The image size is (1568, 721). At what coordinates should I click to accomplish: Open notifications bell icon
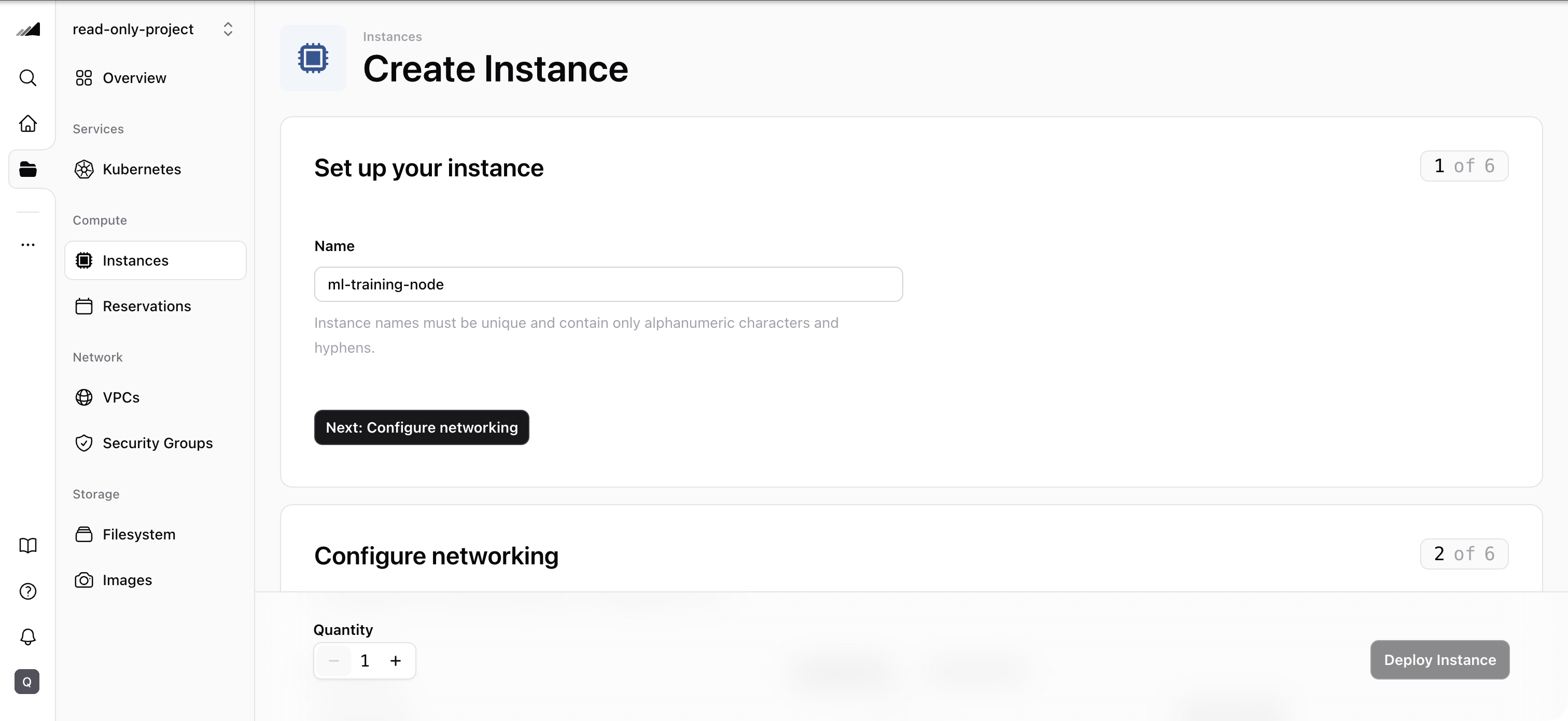28,637
